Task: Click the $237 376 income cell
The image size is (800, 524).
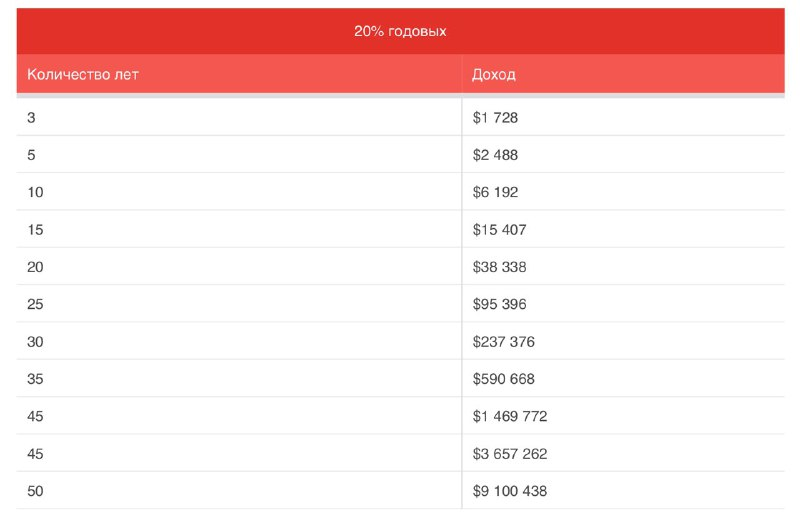Action: point(504,342)
